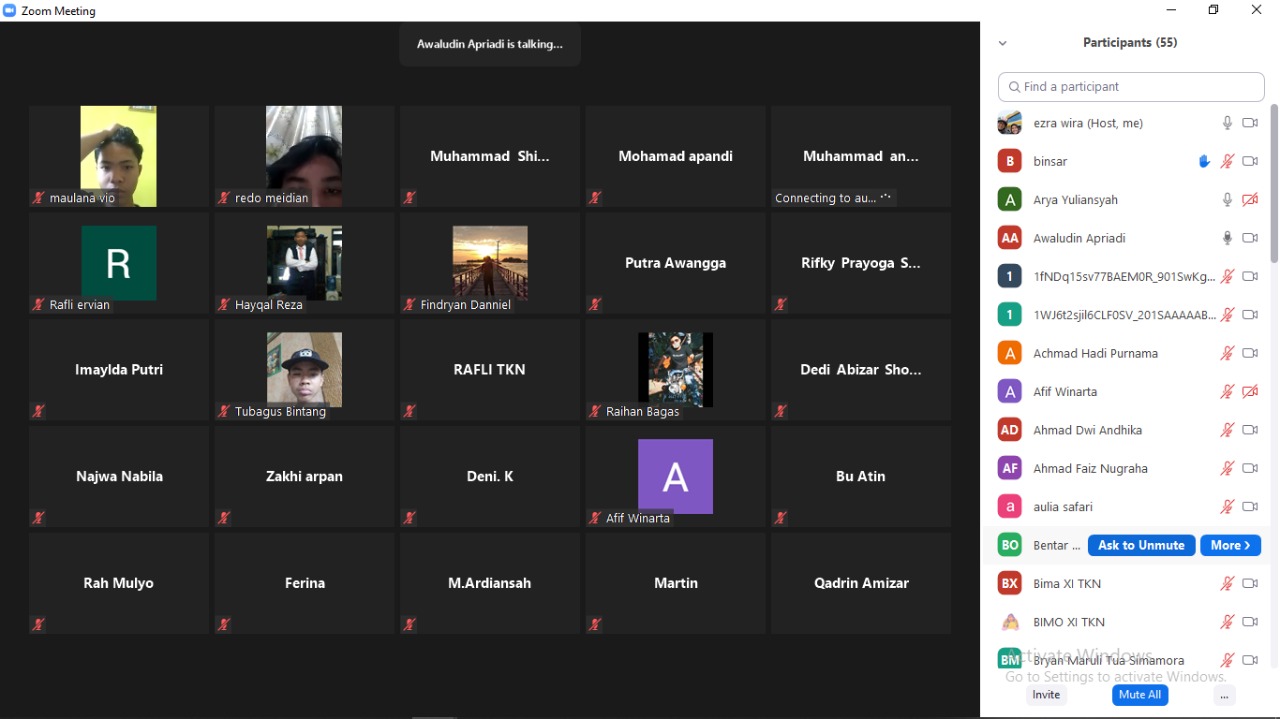
Task: Click ezra wira's microphone icon
Action: [1227, 123]
